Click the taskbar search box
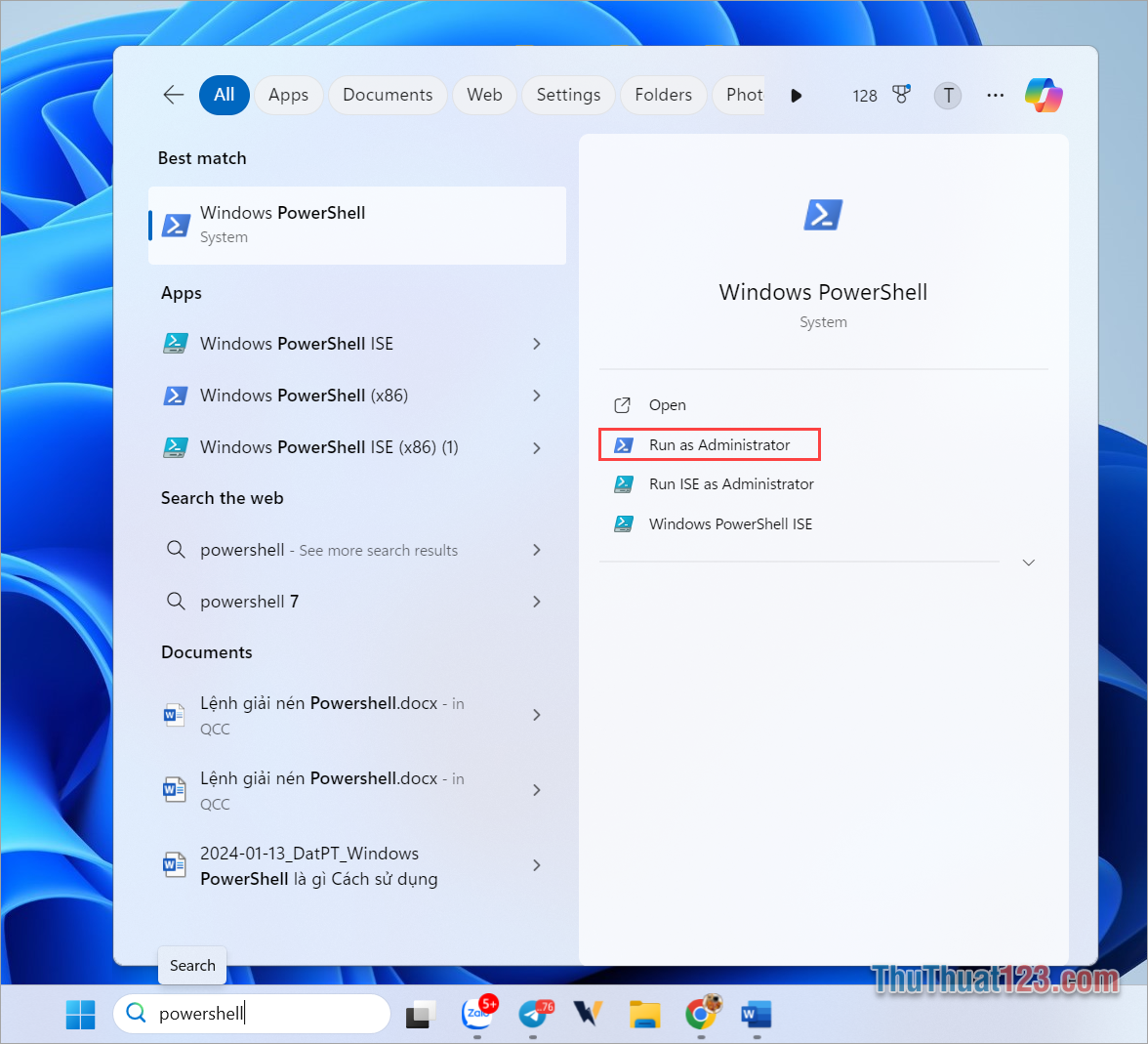 click(x=252, y=1014)
